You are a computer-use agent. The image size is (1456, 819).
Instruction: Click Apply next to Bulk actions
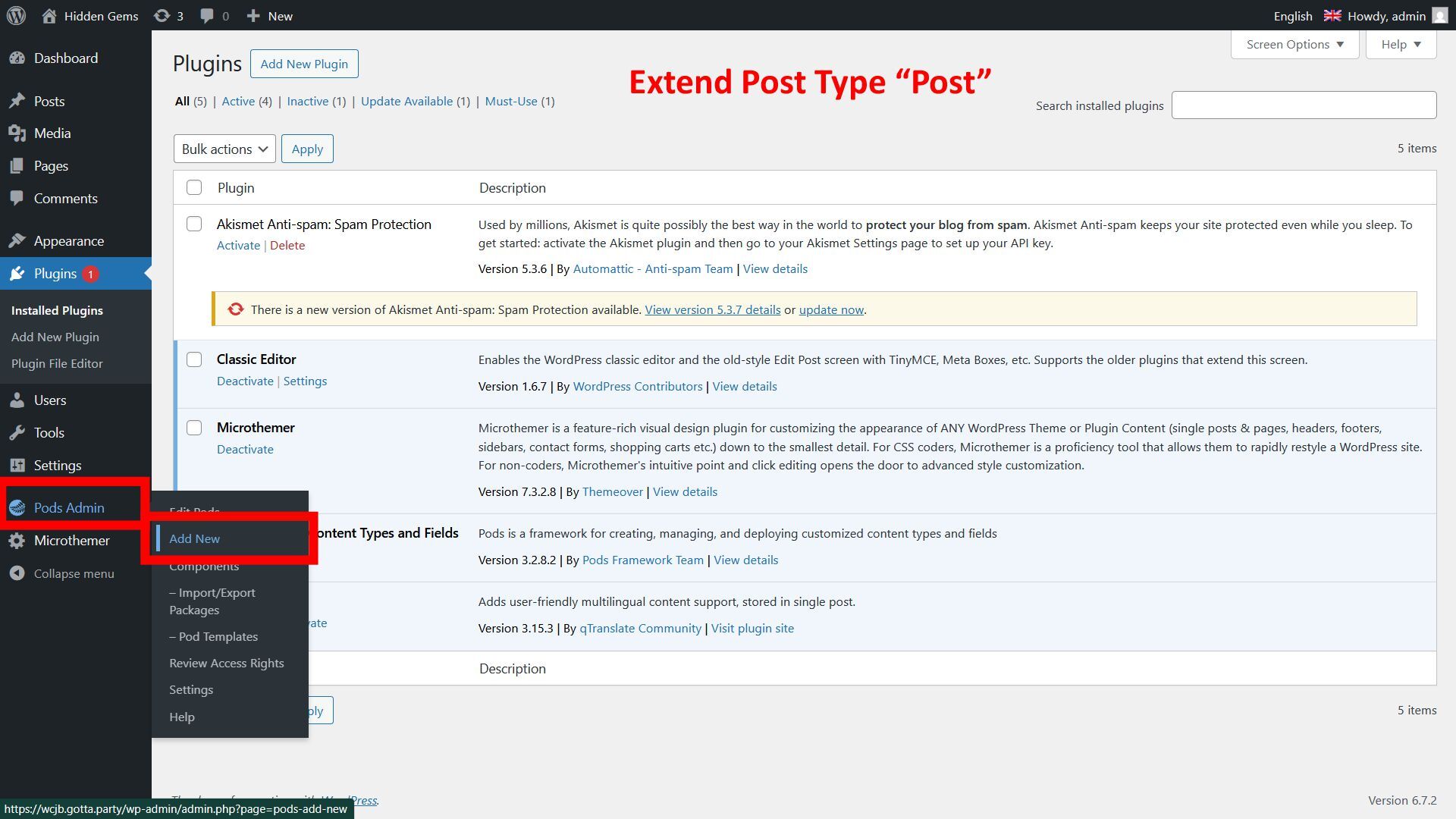point(307,149)
